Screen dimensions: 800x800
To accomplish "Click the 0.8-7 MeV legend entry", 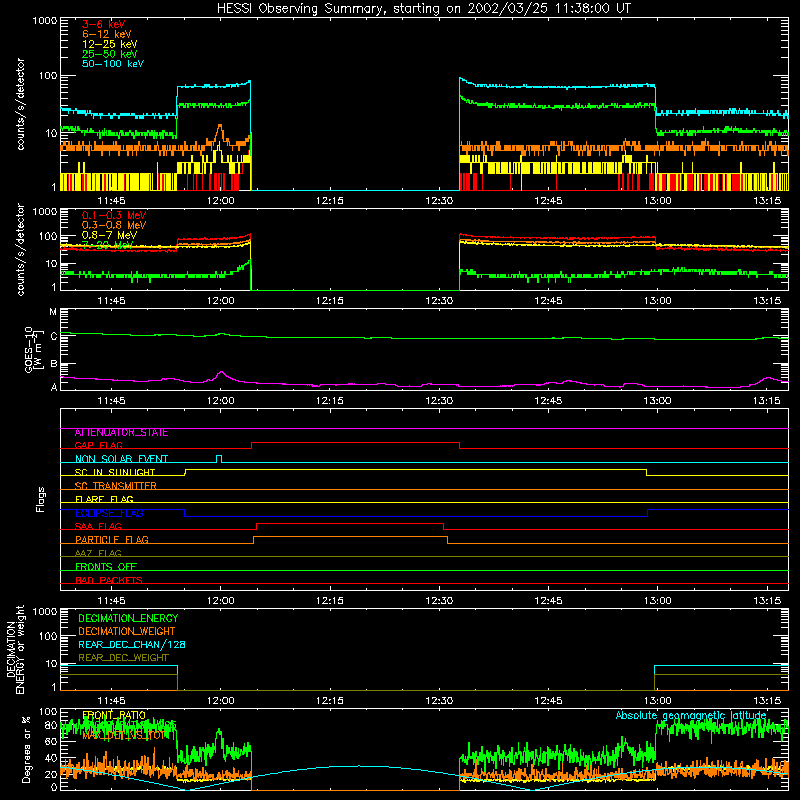I will (x=109, y=235).
